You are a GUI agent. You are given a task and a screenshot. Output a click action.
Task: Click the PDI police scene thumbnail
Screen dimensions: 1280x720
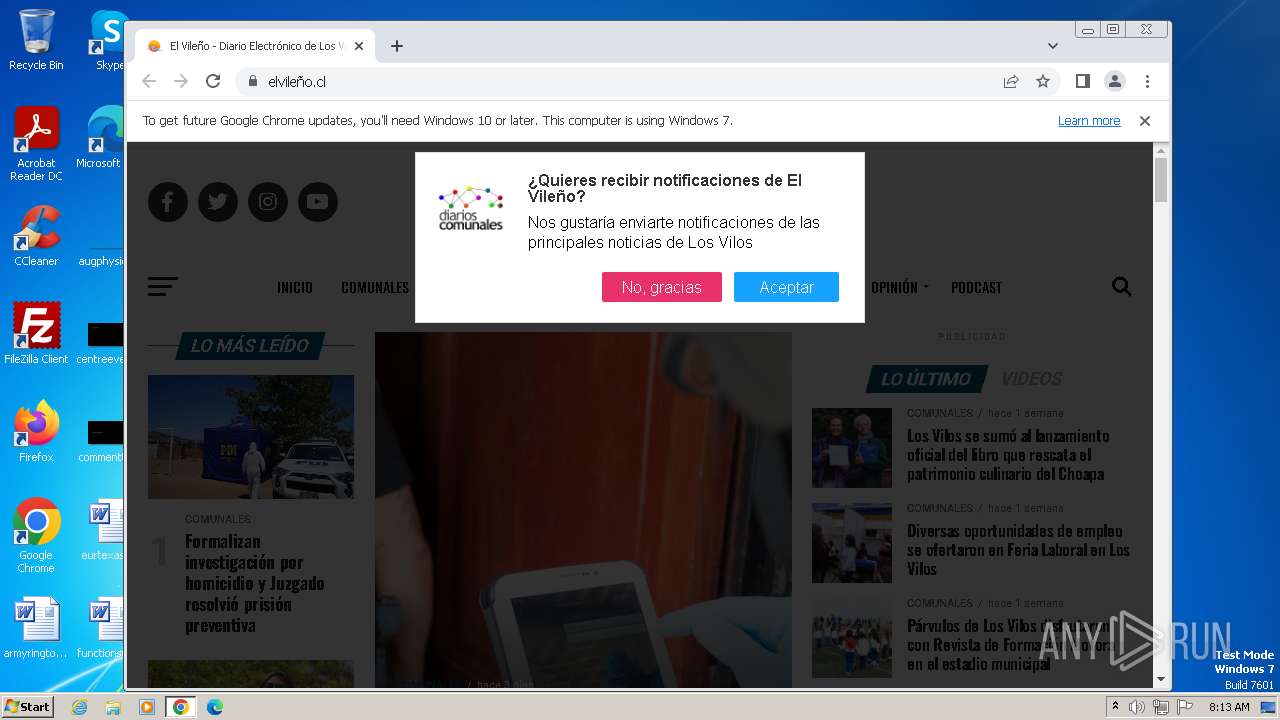[x=251, y=437]
